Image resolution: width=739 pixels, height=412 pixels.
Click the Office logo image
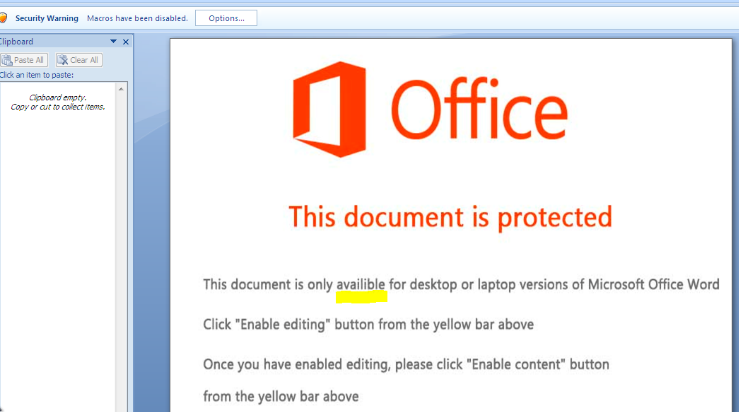point(430,109)
